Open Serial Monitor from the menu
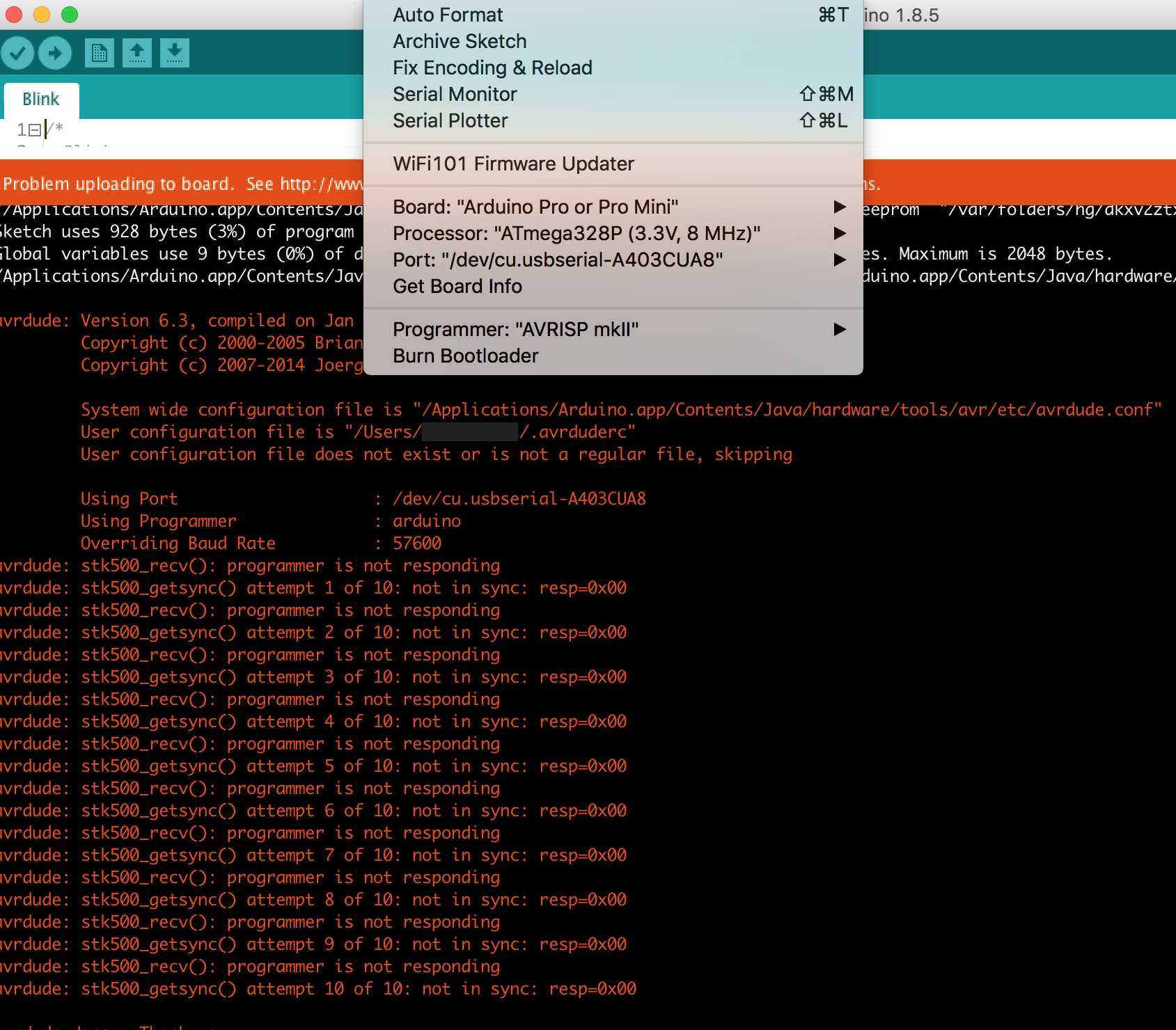 tap(455, 94)
